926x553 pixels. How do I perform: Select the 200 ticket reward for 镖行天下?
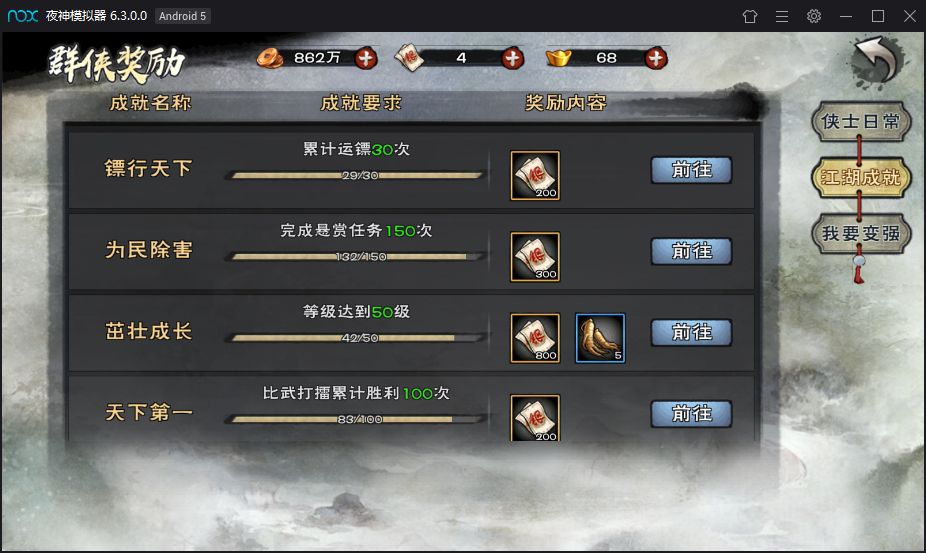[535, 175]
